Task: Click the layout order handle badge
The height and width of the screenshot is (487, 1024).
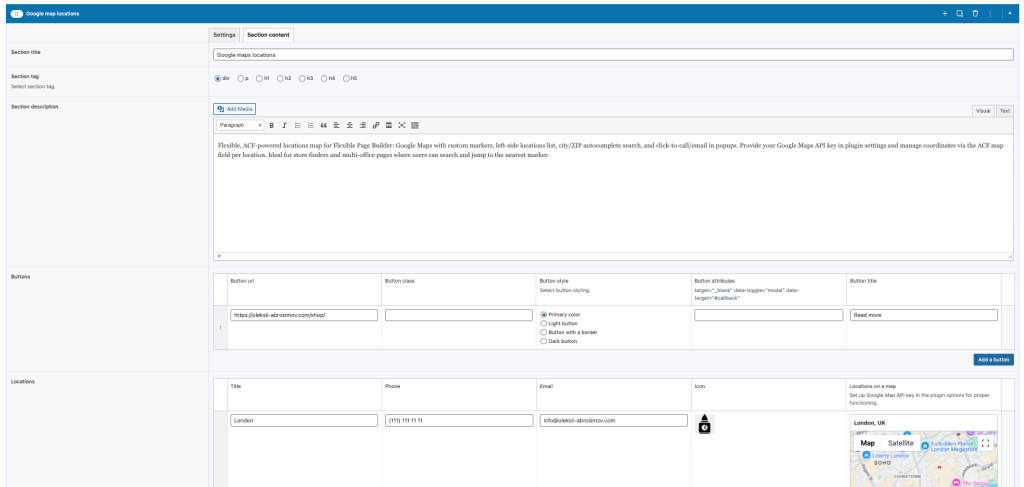Action: (17, 13)
